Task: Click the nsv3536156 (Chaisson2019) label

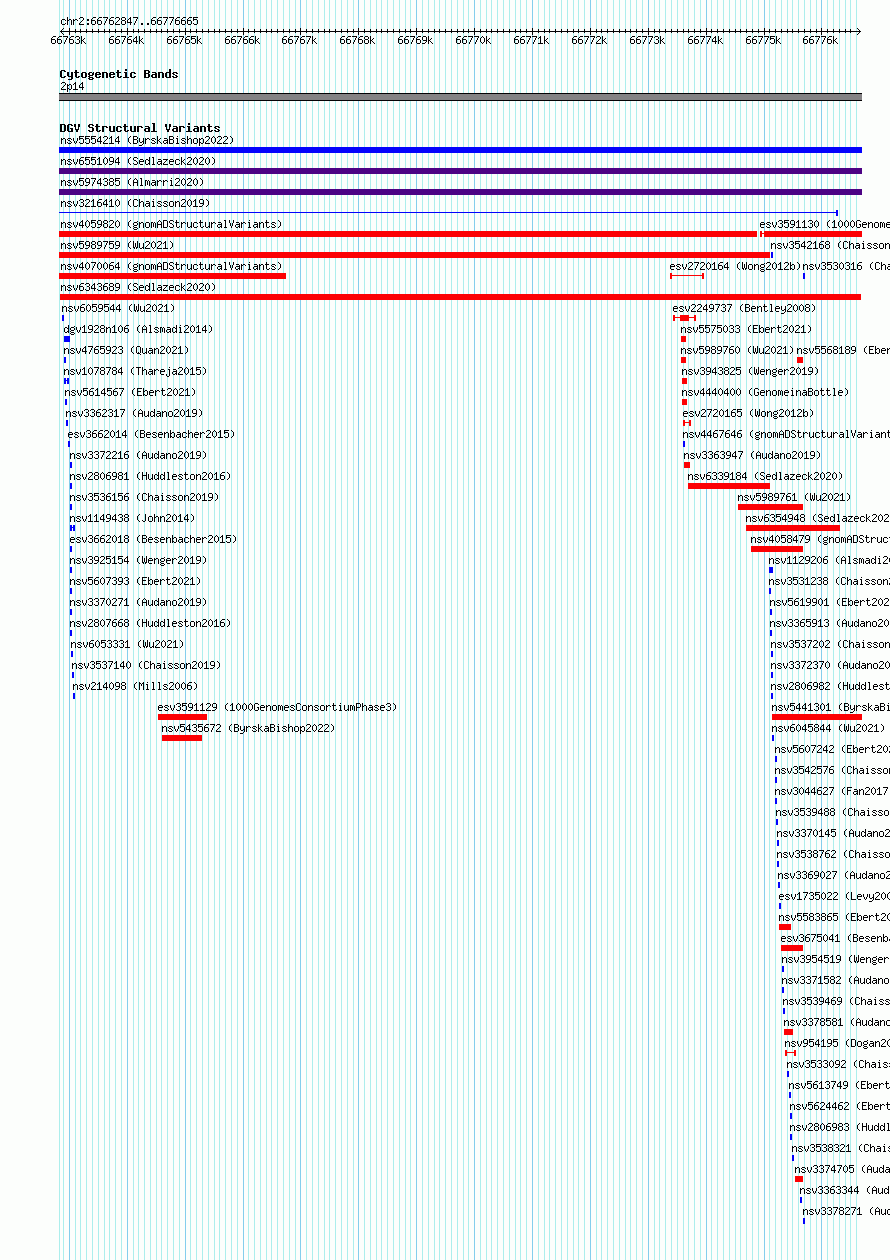Action: 144,497
